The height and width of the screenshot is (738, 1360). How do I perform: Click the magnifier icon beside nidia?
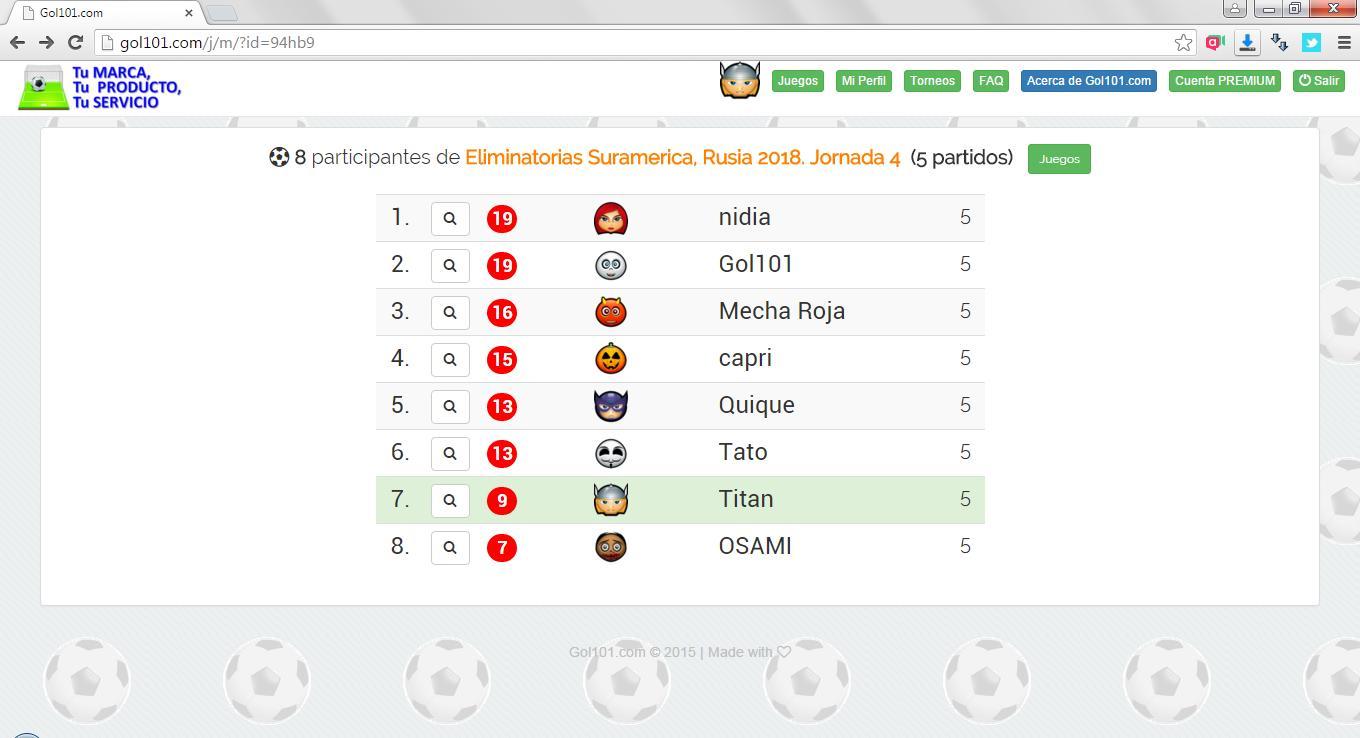click(450, 218)
